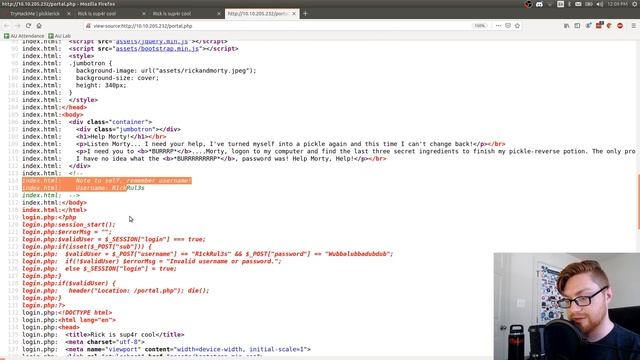Click the meta charset utf-8 line
The width and height of the screenshot is (640, 360).
(x=83, y=342)
